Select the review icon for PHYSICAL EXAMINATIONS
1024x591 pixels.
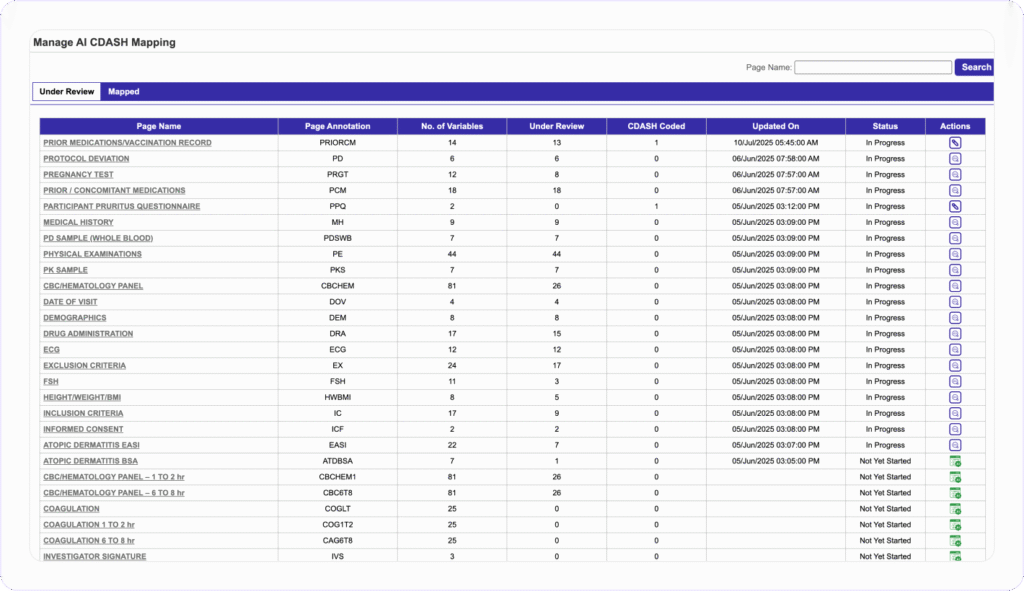(954, 254)
